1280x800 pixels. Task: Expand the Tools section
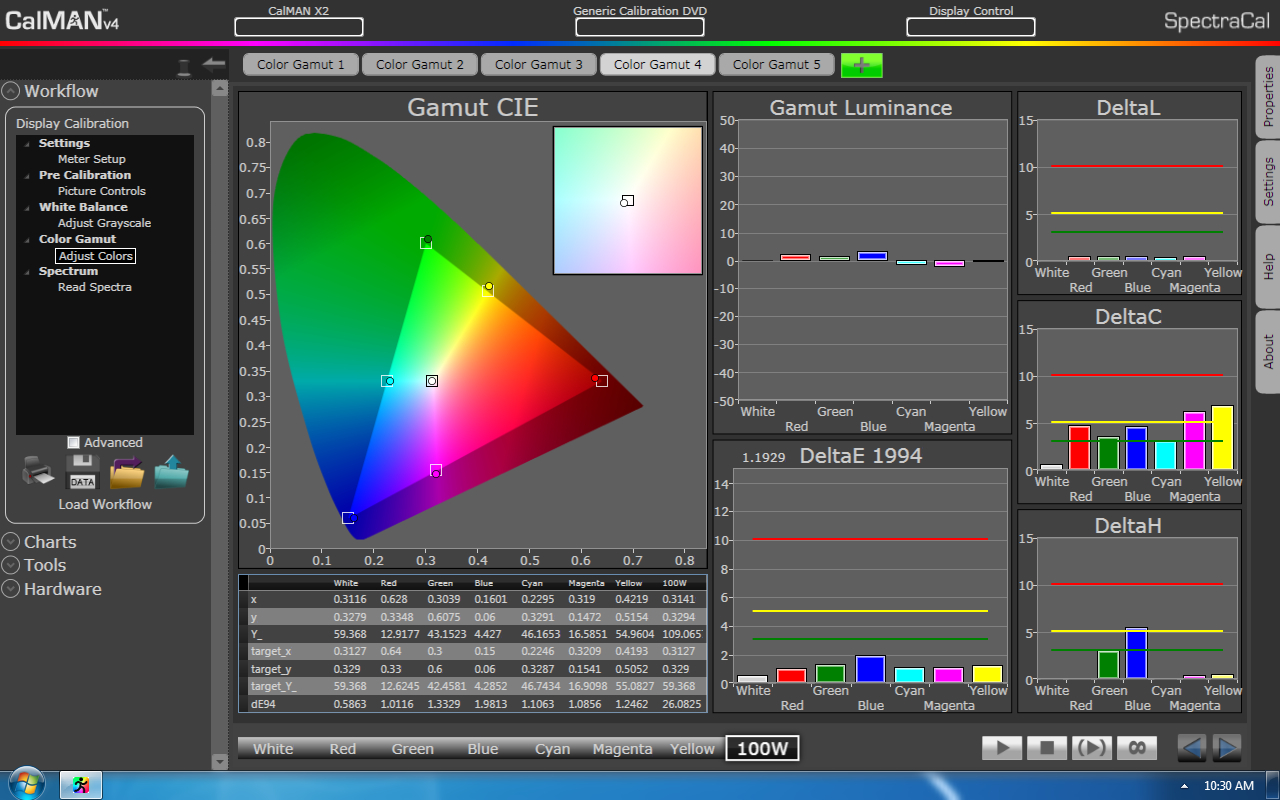pyautogui.click(x=11, y=565)
